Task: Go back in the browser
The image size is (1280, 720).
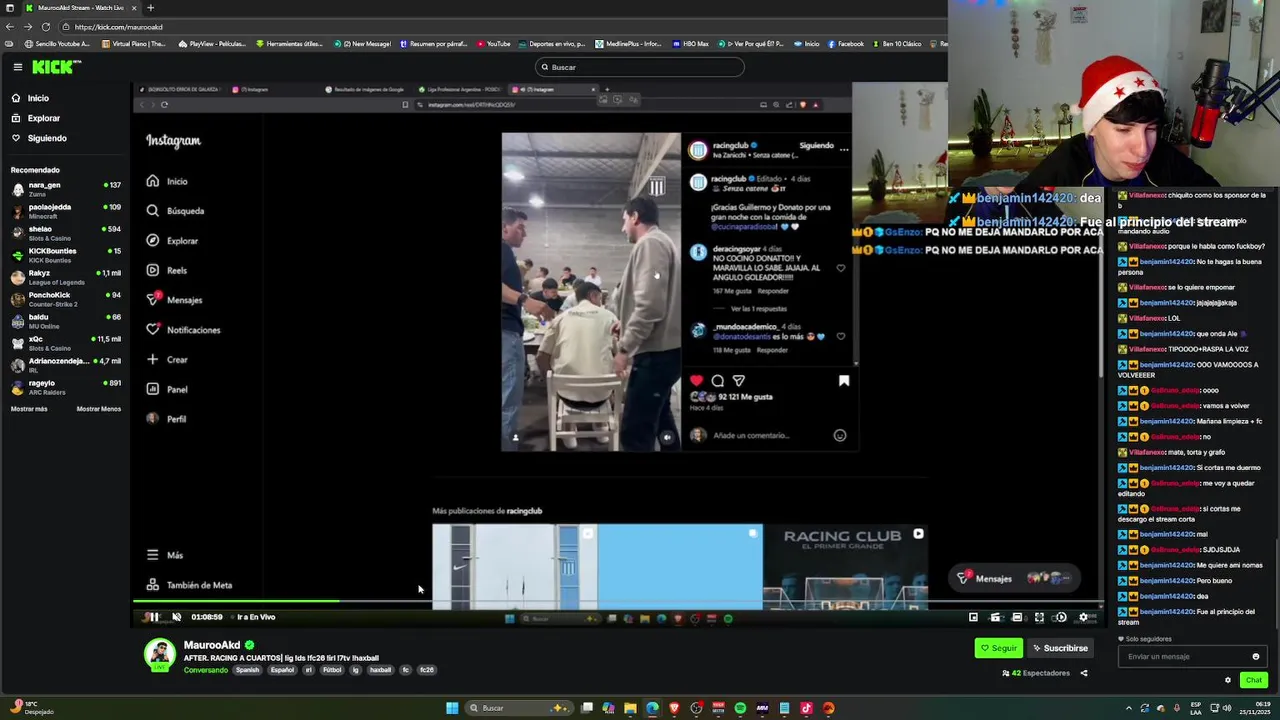Action: 10,27
